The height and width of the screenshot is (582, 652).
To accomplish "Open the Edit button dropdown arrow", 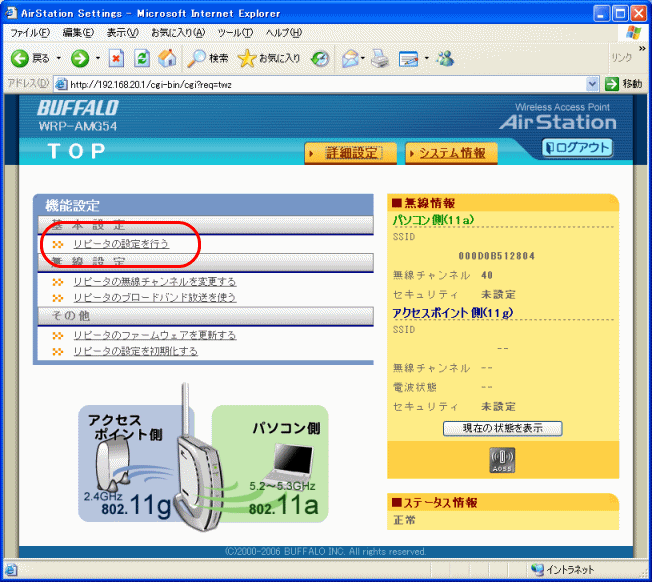I will coord(427,58).
